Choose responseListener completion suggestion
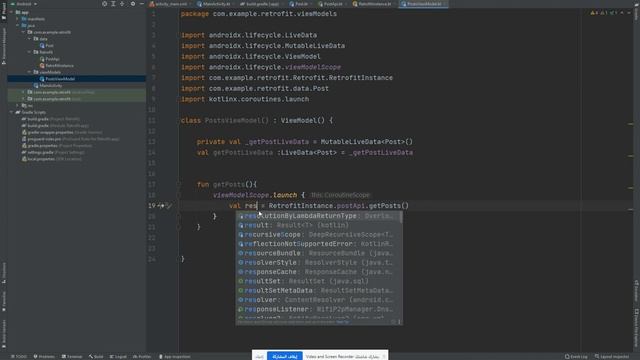 318,309
